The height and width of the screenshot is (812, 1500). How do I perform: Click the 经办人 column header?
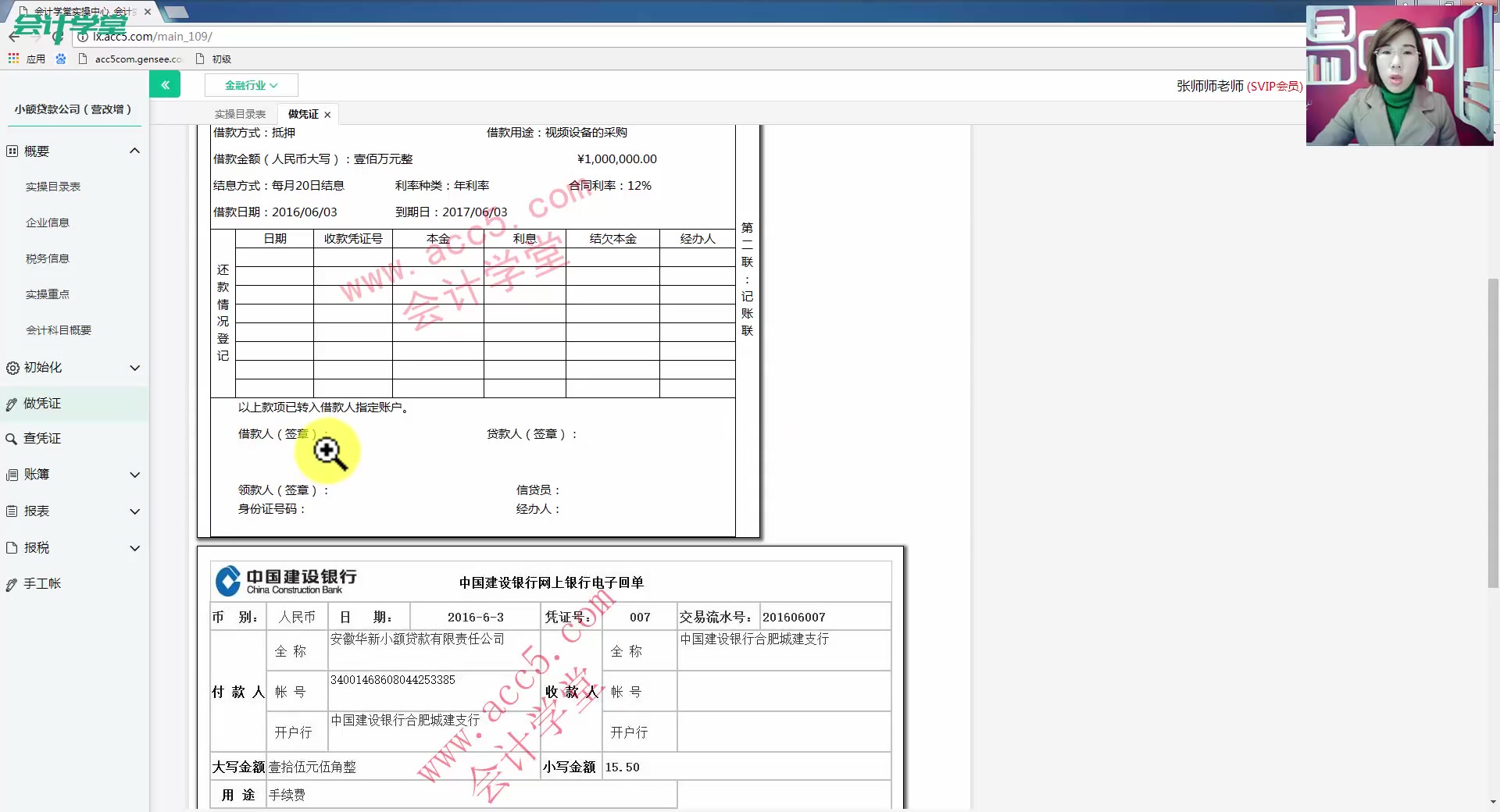click(697, 239)
